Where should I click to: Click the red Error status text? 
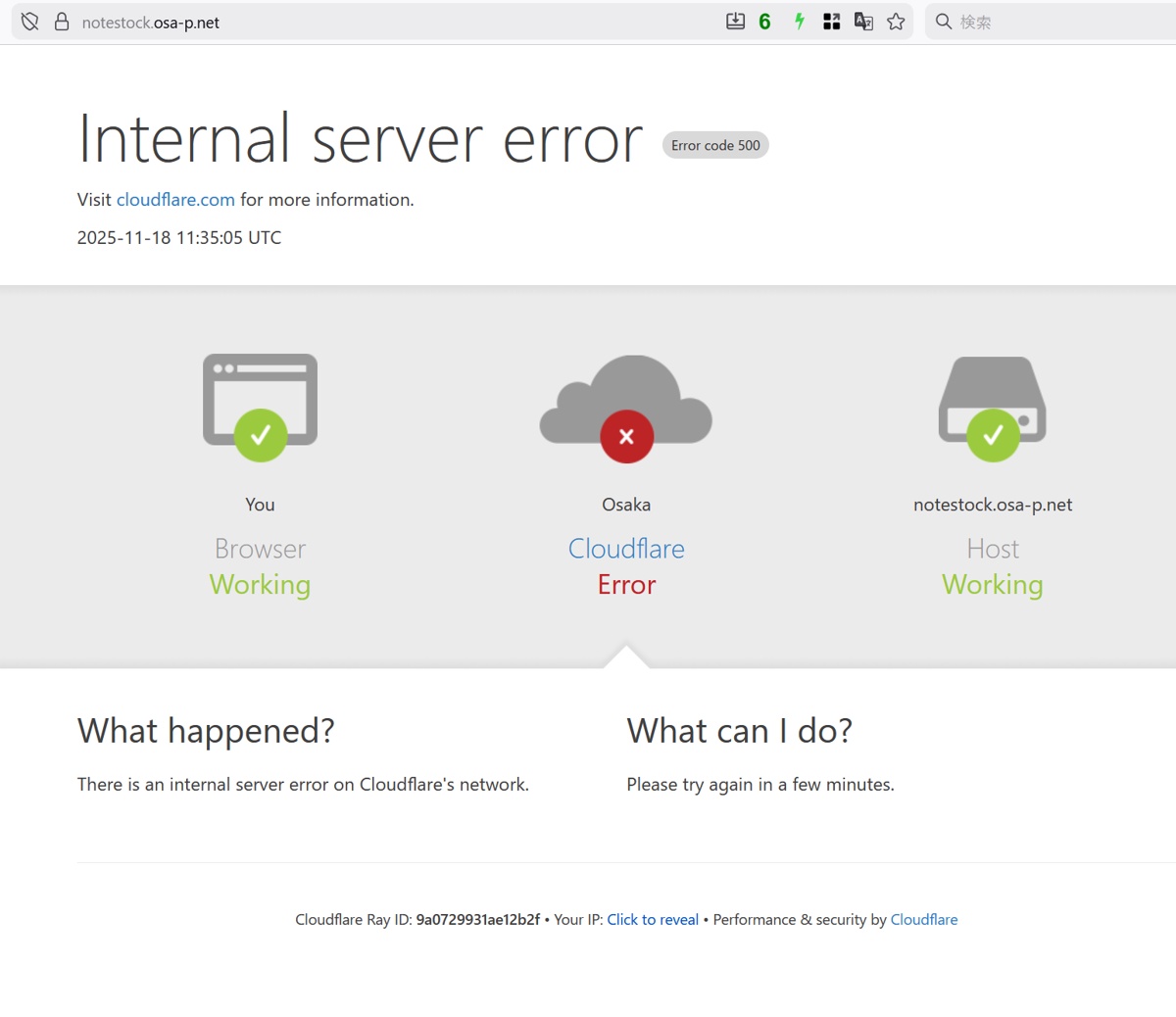click(x=626, y=585)
